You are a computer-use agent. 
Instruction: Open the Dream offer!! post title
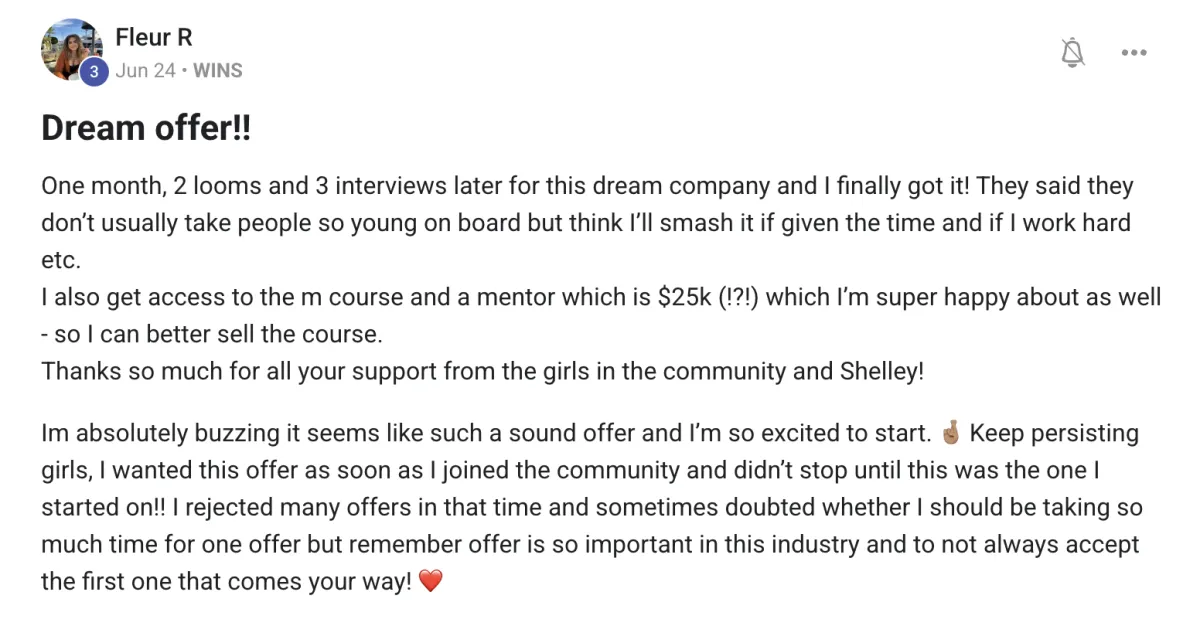tap(146, 129)
